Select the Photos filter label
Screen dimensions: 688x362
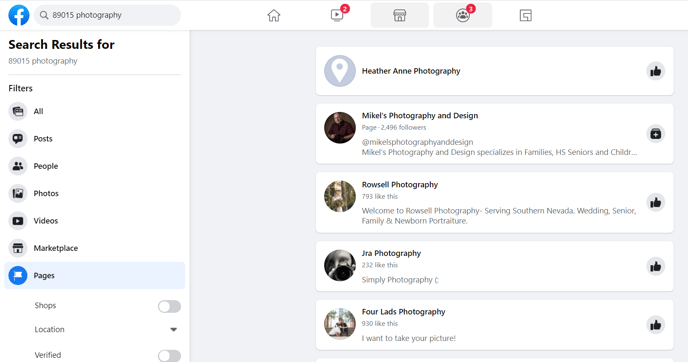click(46, 194)
